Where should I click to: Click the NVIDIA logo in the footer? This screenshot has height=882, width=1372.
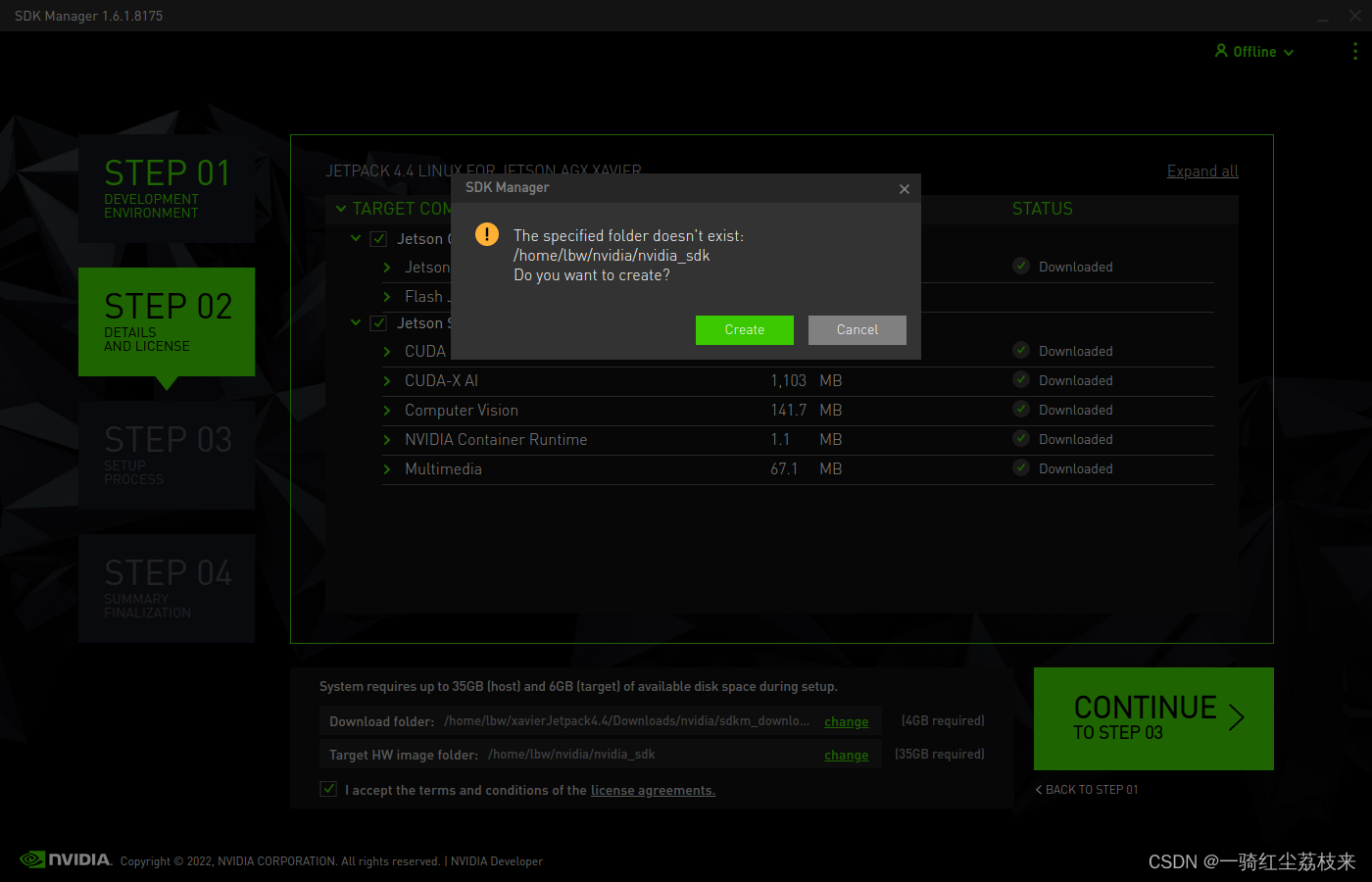pos(66,859)
